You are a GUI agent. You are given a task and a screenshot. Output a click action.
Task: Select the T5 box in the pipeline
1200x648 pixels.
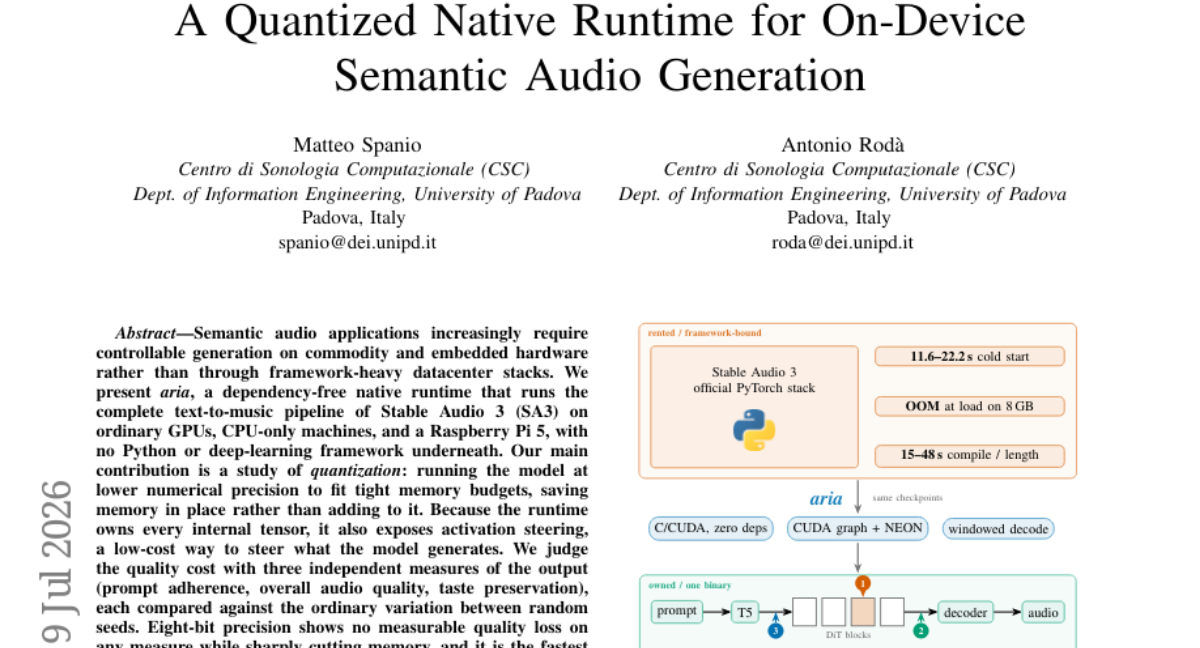(745, 612)
